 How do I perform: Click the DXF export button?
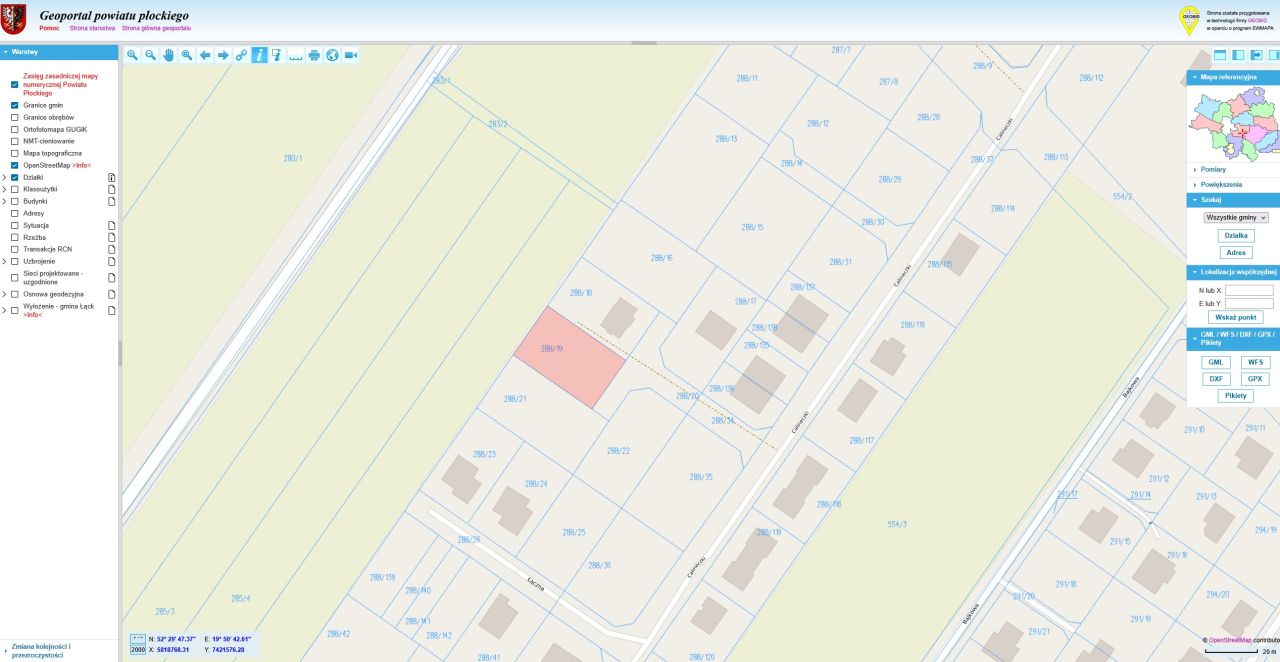click(1216, 379)
